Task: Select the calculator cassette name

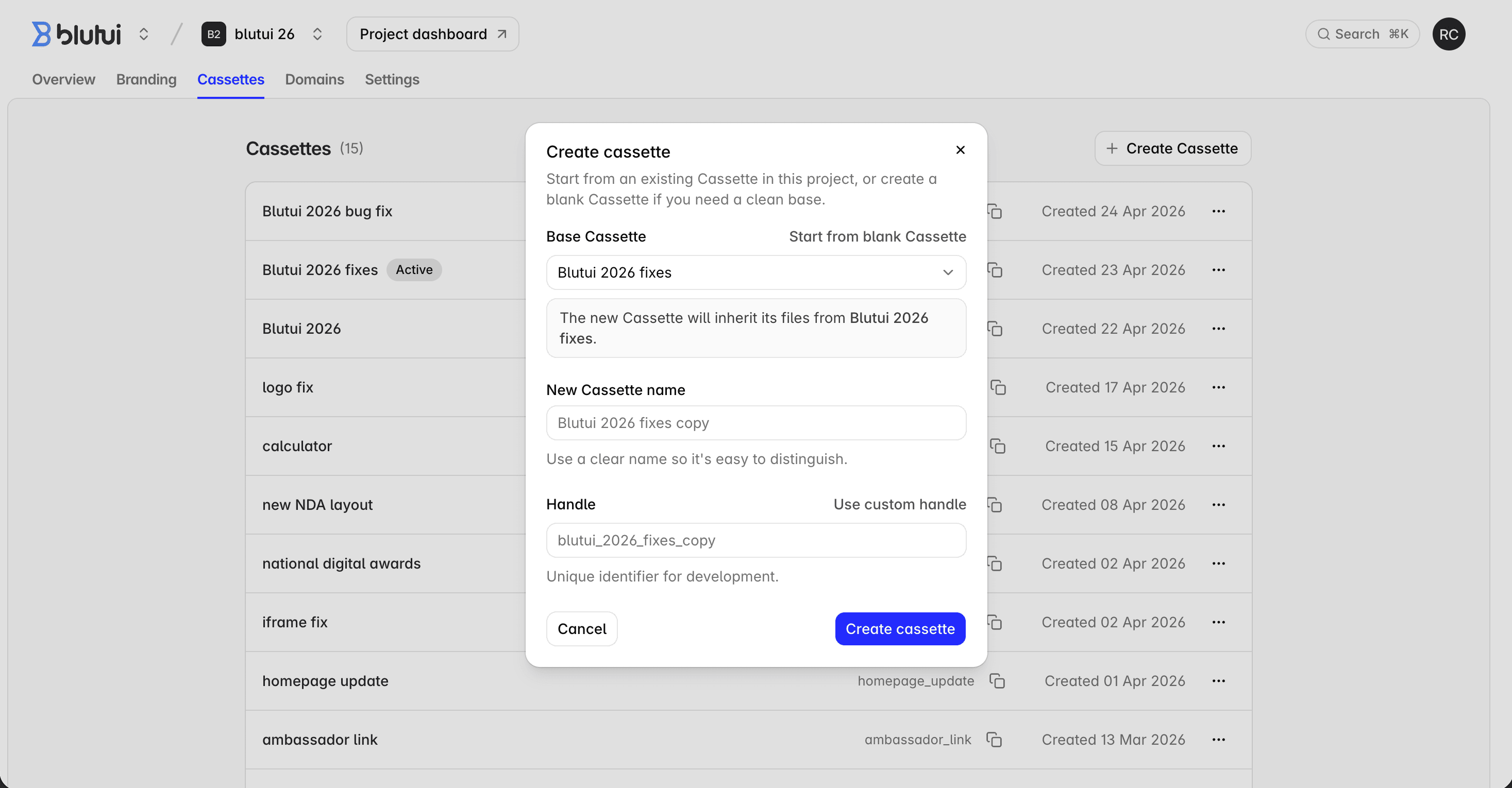Action: pos(297,446)
